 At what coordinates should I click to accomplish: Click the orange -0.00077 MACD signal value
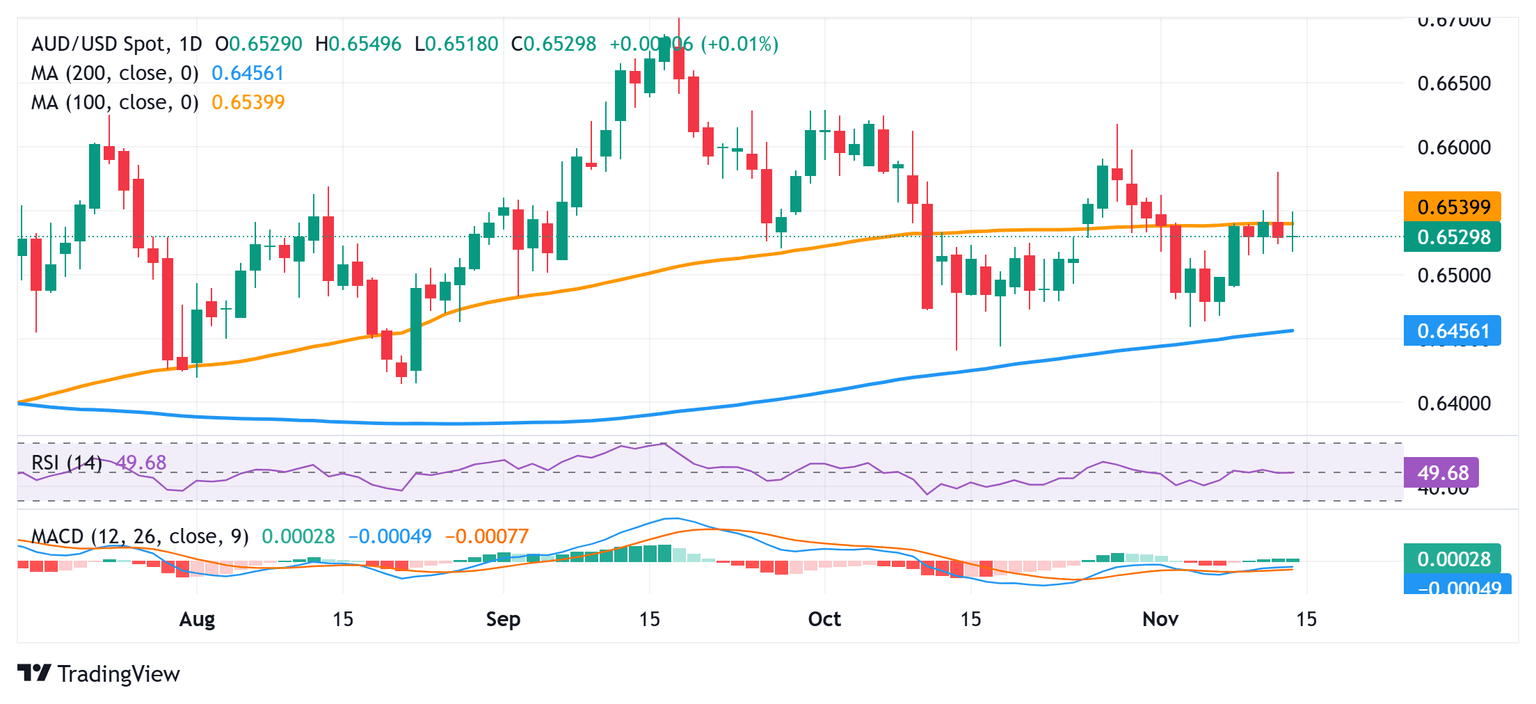(488, 536)
